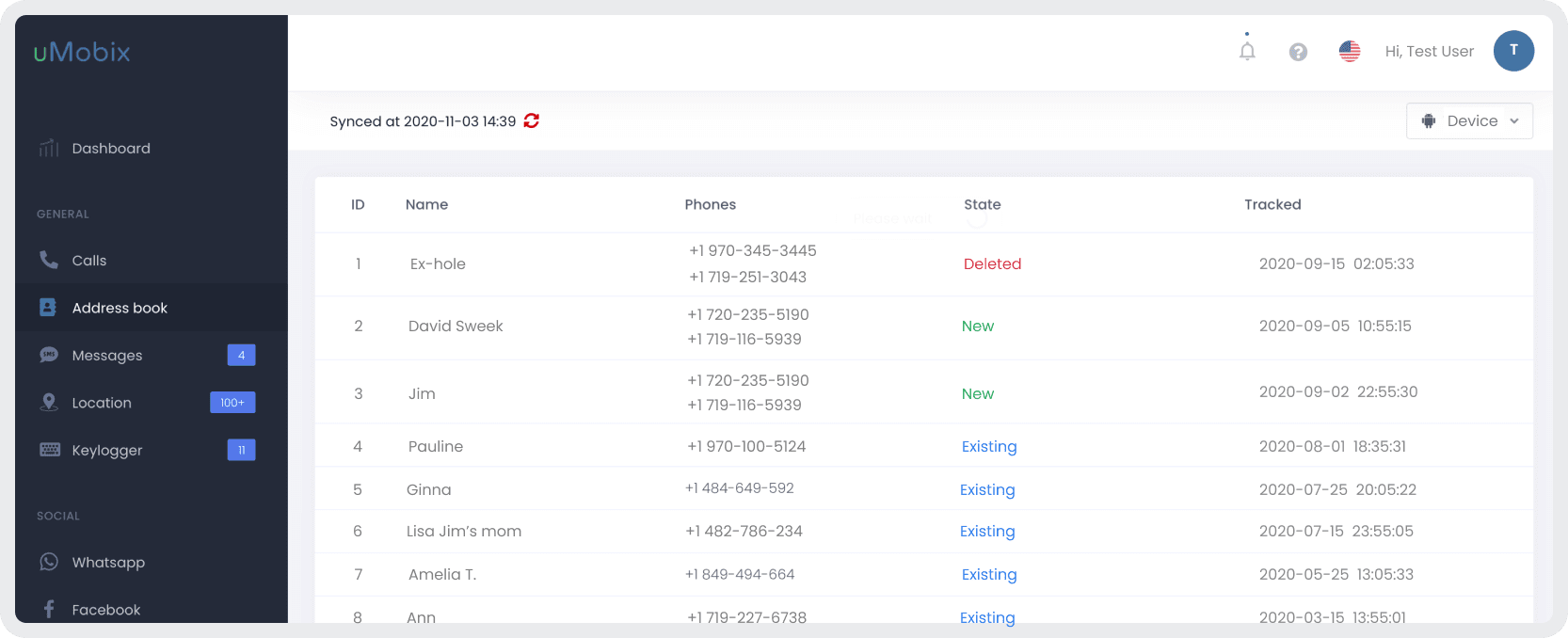Click the red sync refresh icon
Image resolution: width=1568 pixels, height=638 pixels.
532,120
